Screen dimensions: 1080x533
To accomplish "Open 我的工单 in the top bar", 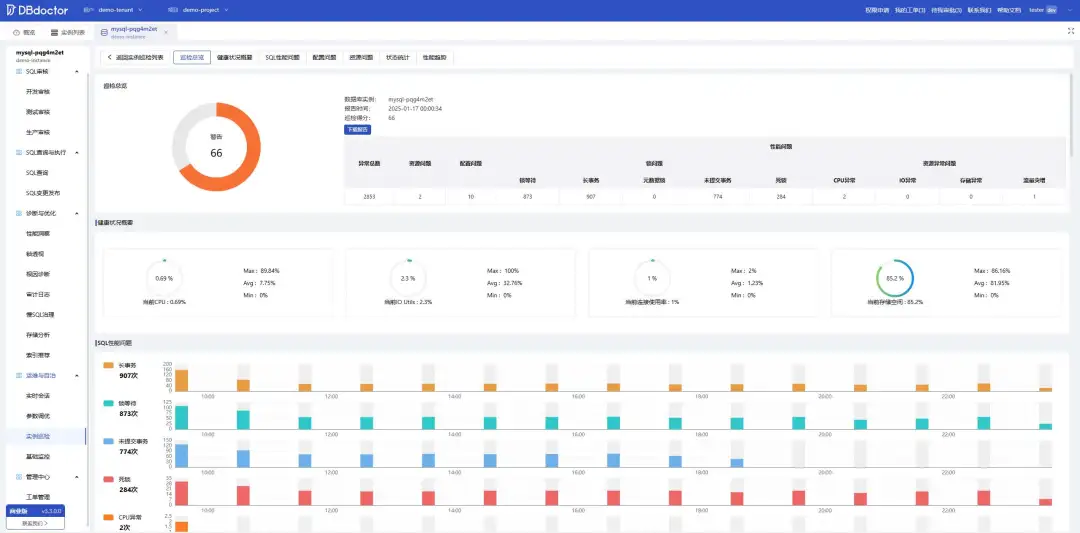I will tap(910, 10).
